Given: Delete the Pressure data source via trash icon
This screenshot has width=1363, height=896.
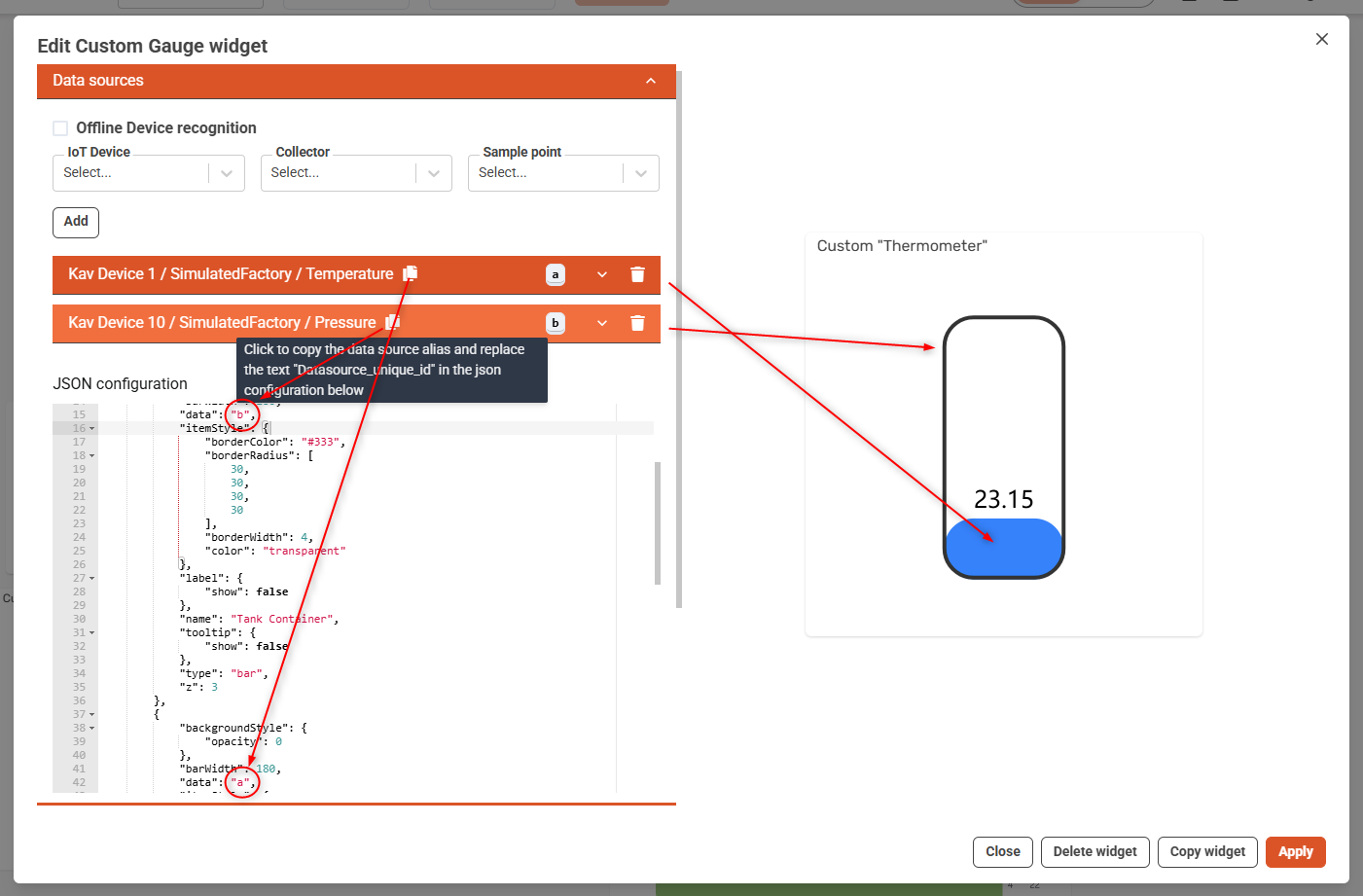Looking at the screenshot, I should click(x=637, y=323).
